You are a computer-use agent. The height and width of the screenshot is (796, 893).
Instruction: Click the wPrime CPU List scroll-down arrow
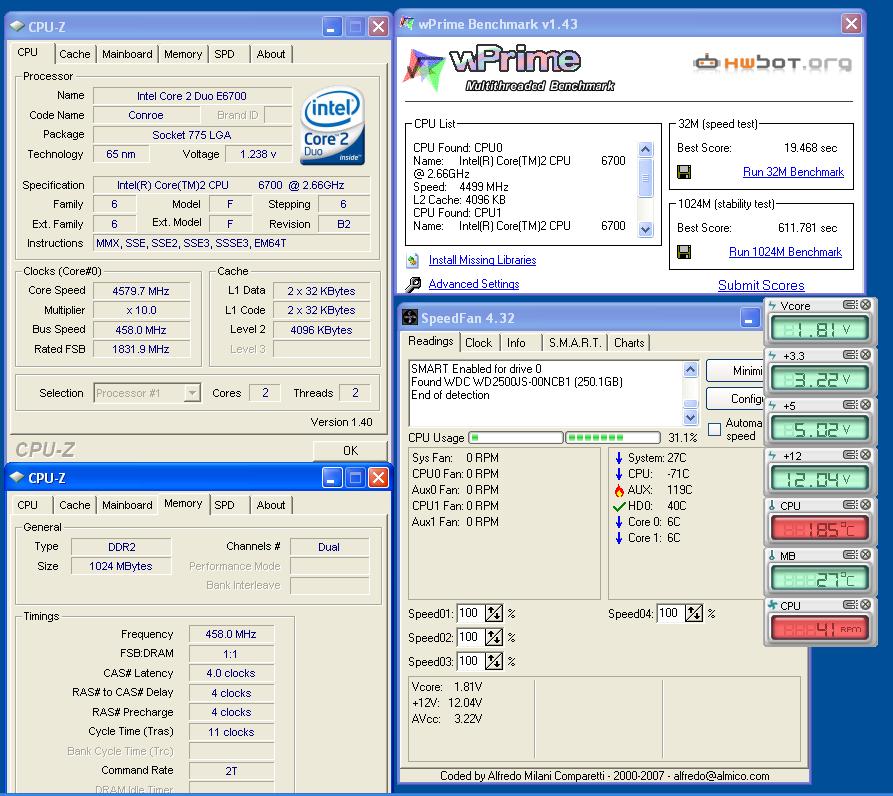pos(645,229)
